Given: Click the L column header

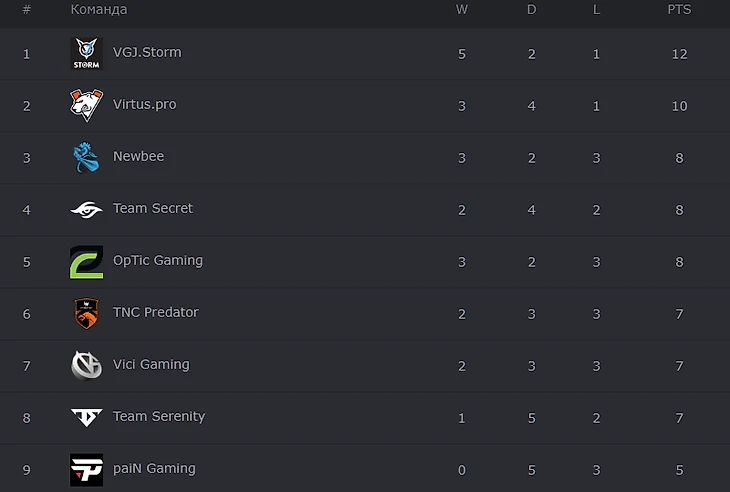Looking at the screenshot, I should pos(596,9).
